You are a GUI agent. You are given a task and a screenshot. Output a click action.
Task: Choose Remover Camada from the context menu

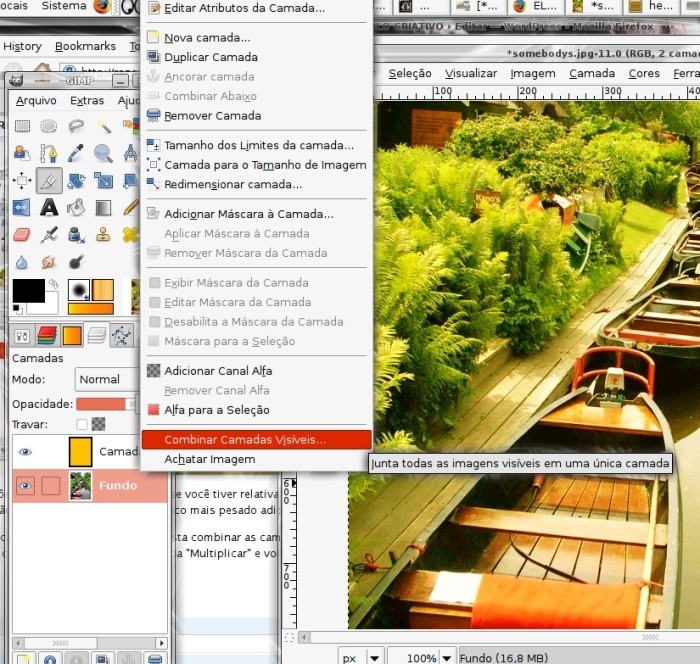click(257, 116)
